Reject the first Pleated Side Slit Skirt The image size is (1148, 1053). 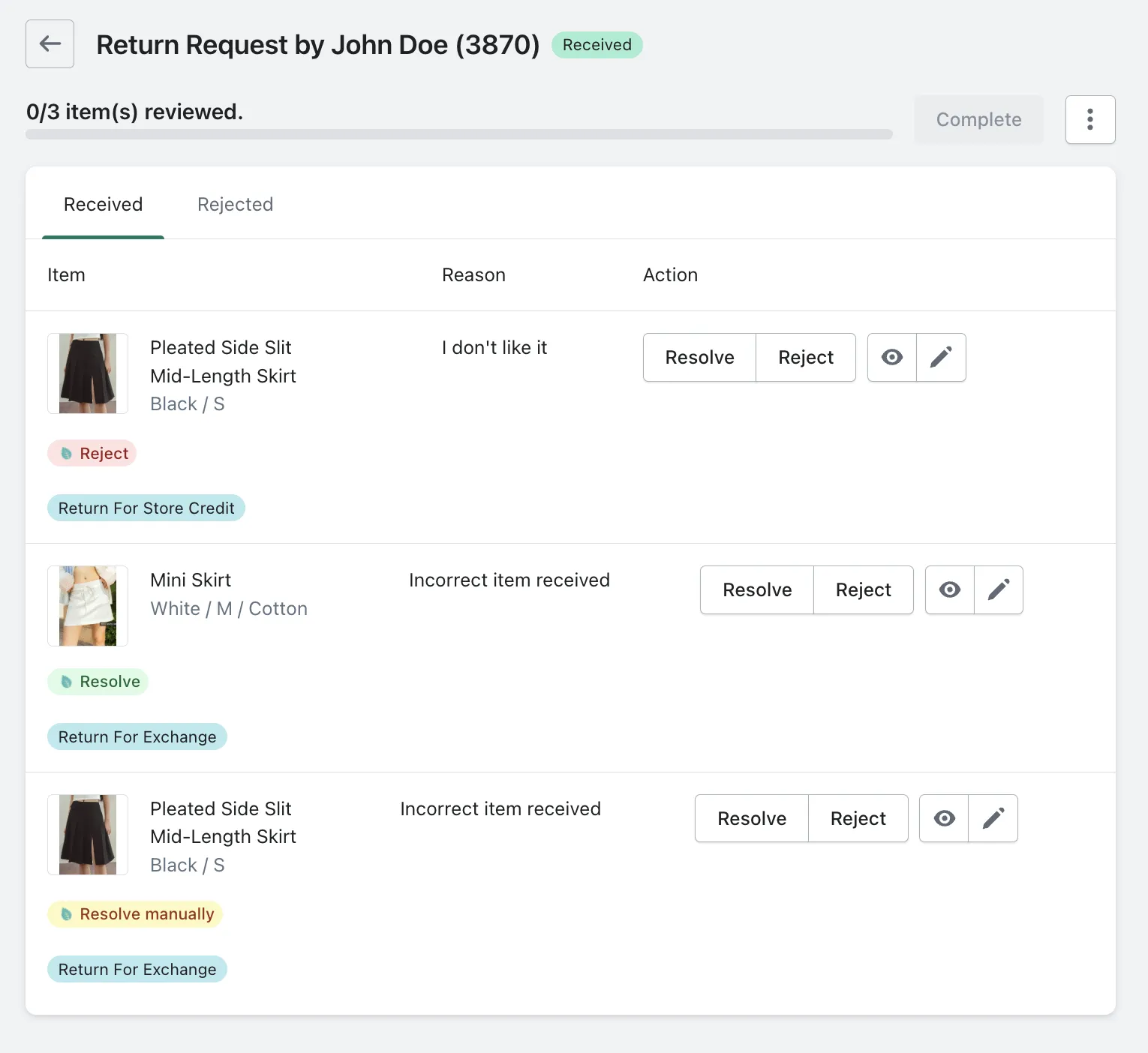tap(805, 358)
